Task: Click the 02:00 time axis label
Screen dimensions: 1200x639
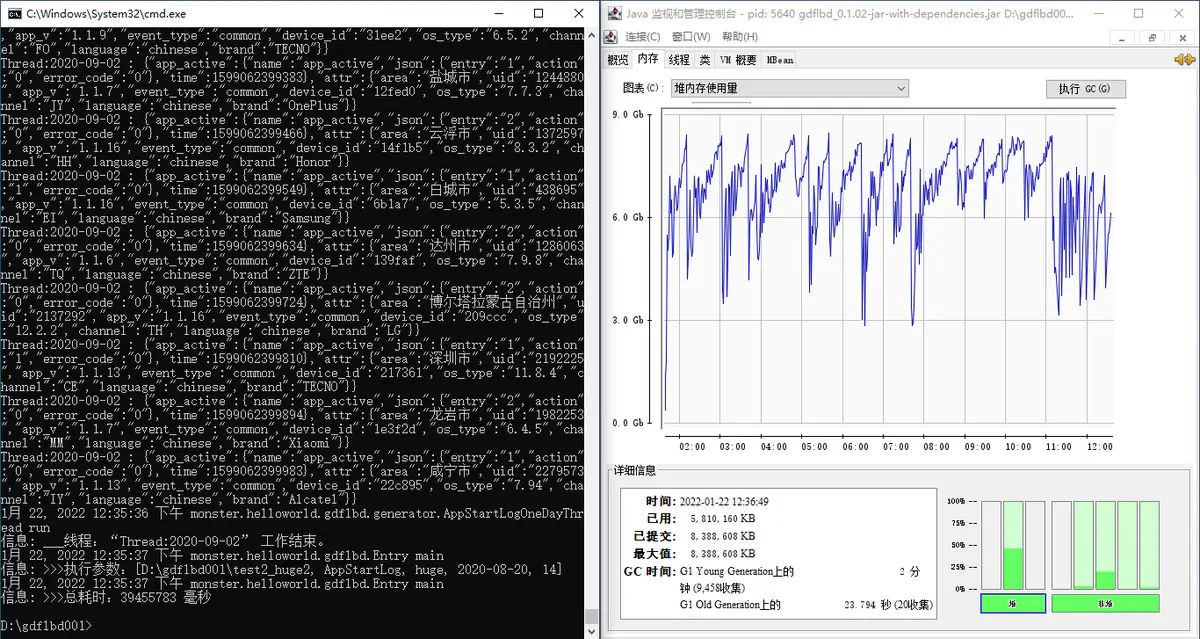Action: [x=692, y=446]
